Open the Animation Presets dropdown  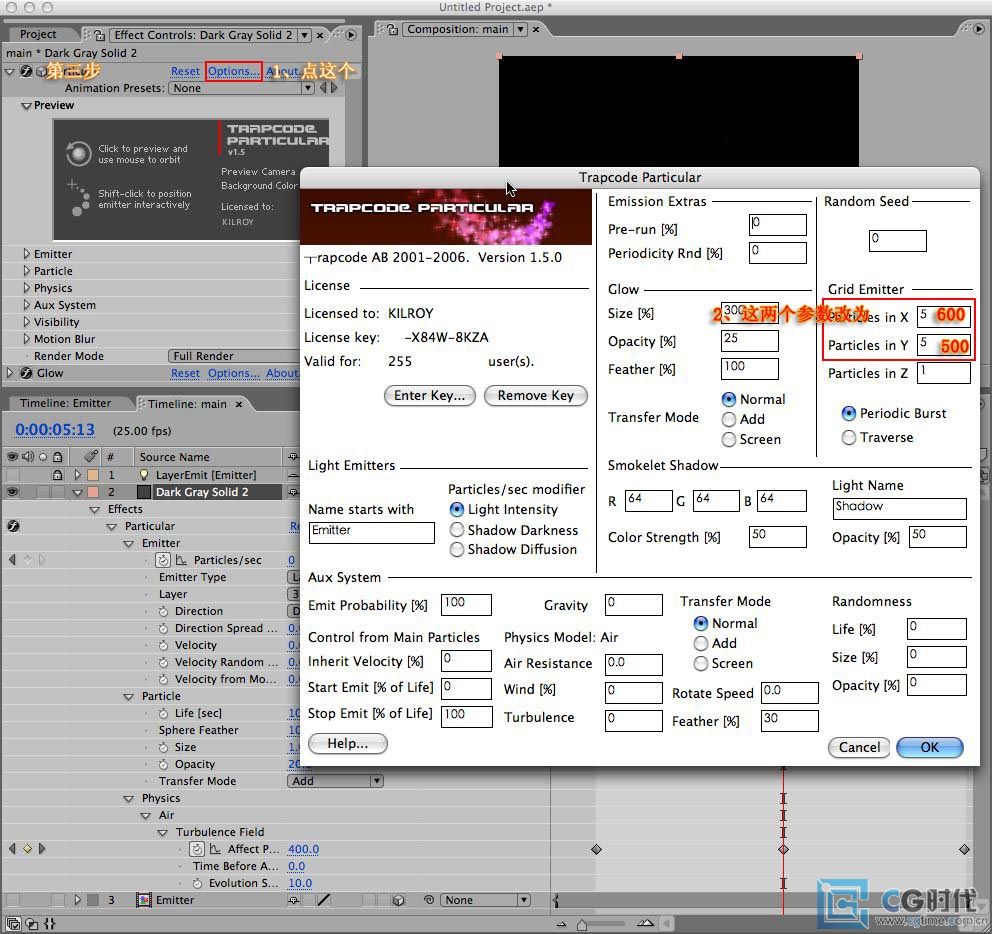click(x=241, y=88)
